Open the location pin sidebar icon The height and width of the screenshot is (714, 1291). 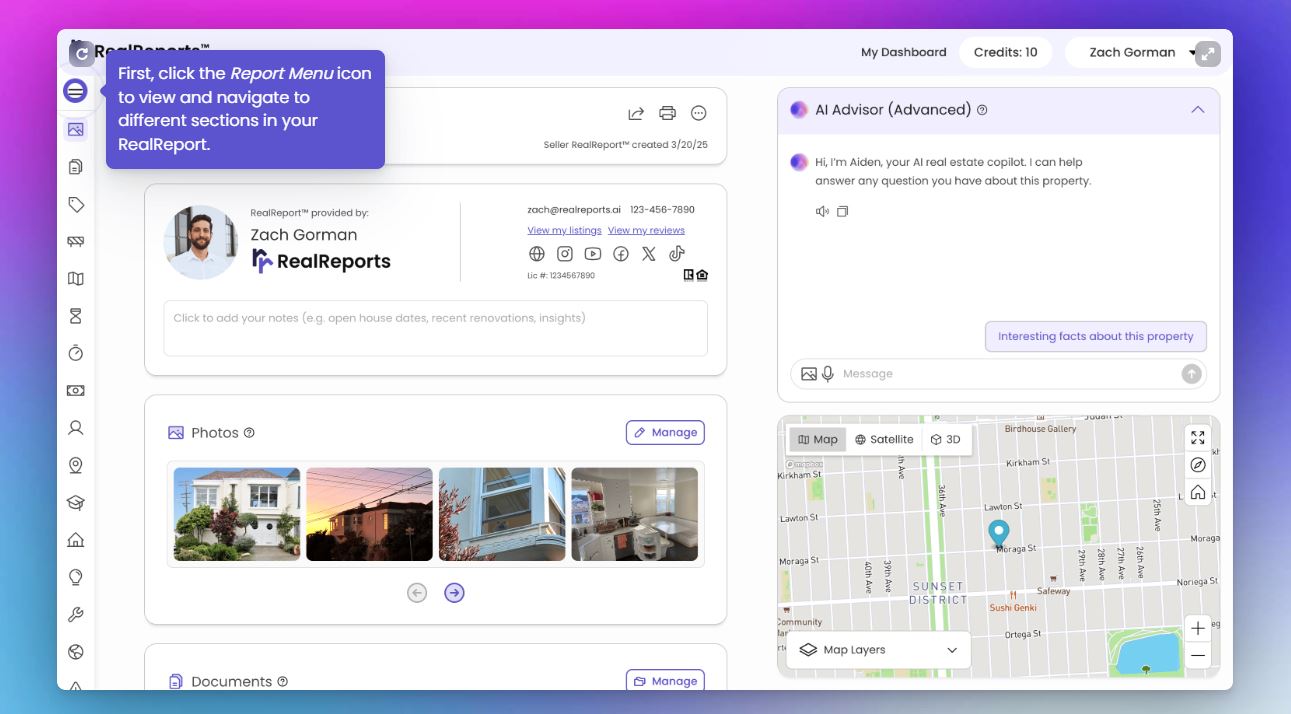click(75, 465)
